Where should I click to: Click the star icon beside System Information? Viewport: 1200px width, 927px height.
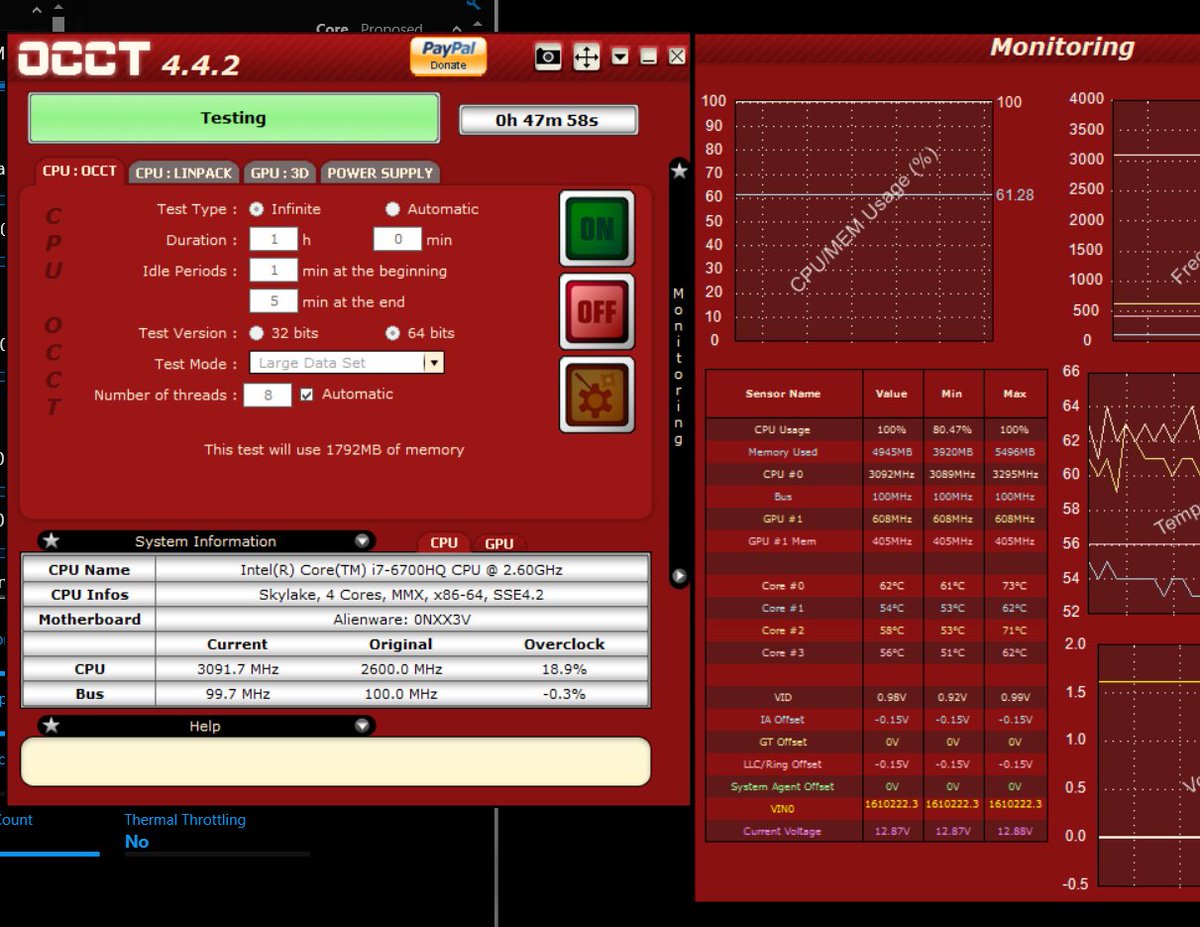coord(51,541)
